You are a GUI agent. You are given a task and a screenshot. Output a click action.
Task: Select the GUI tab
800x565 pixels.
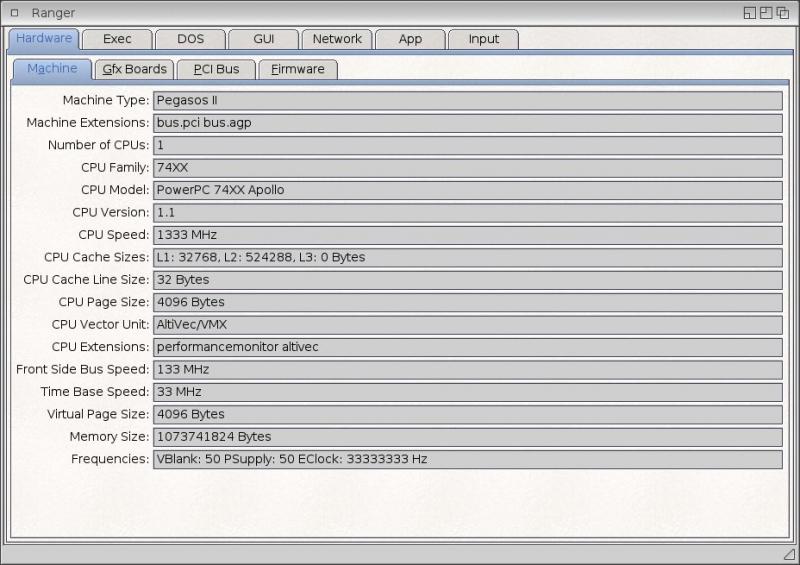[x=263, y=39]
